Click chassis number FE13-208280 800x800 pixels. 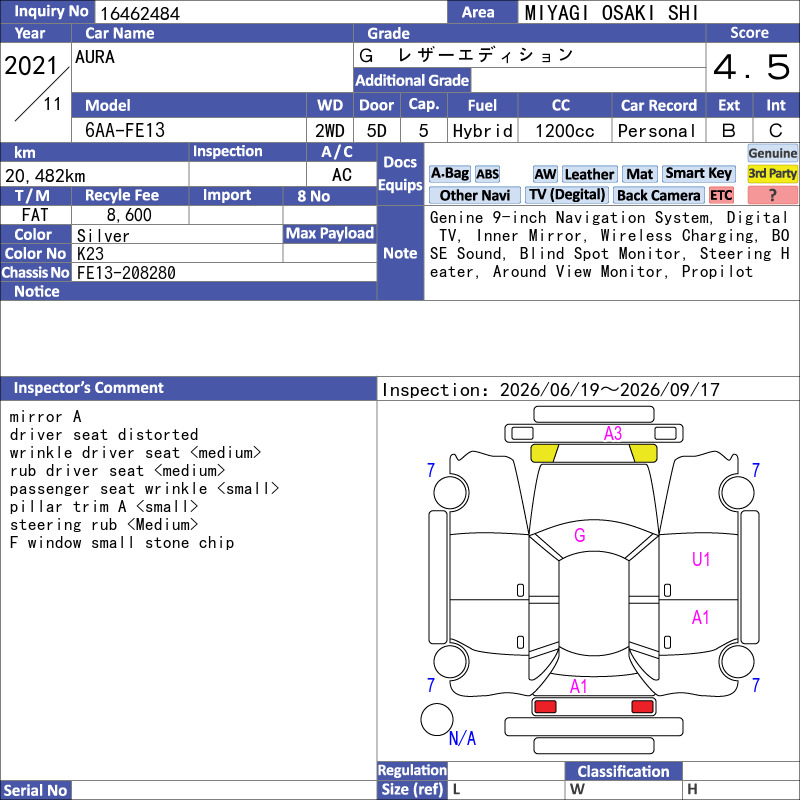point(126,273)
